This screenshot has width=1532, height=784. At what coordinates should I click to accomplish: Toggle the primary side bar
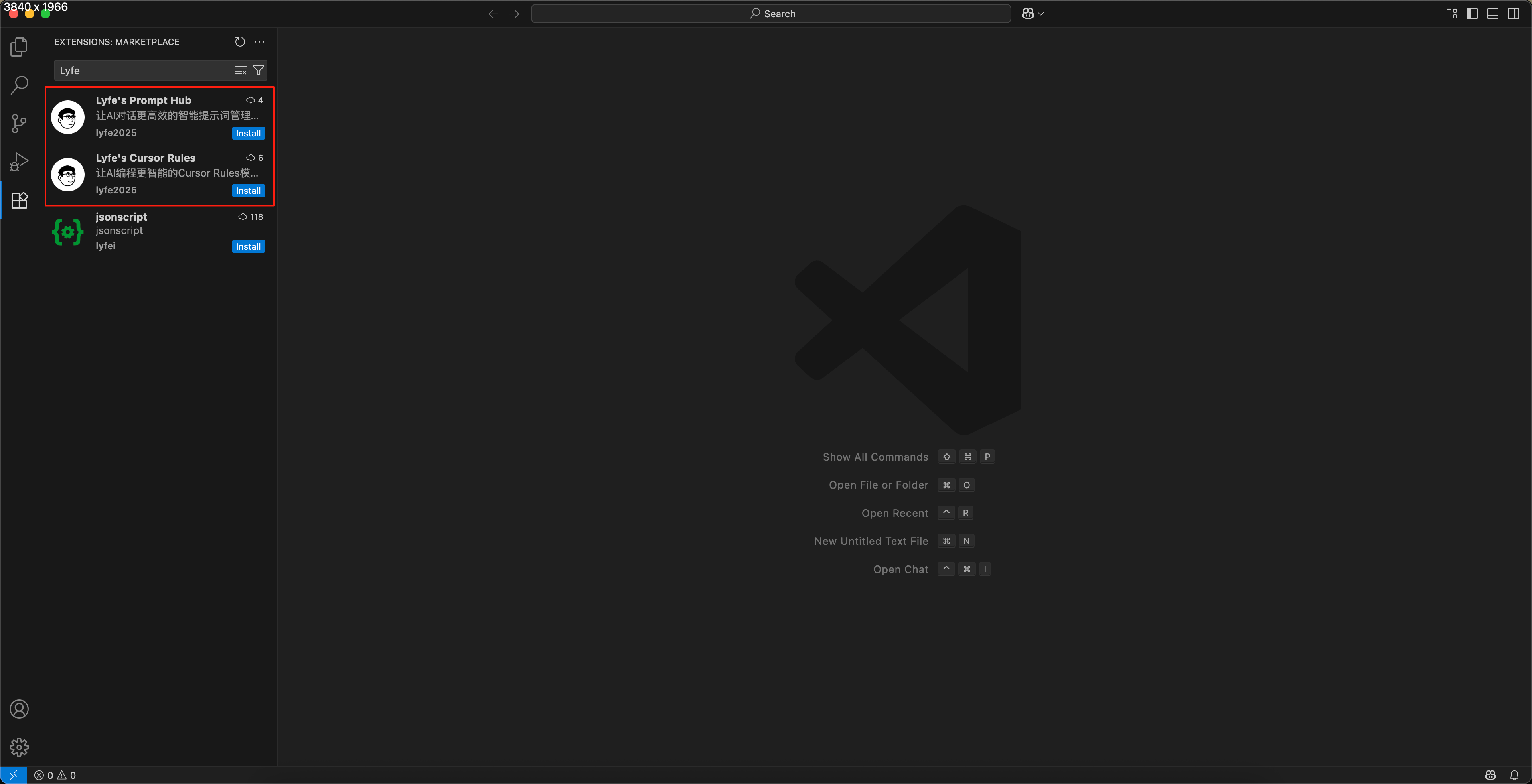(1472, 14)
